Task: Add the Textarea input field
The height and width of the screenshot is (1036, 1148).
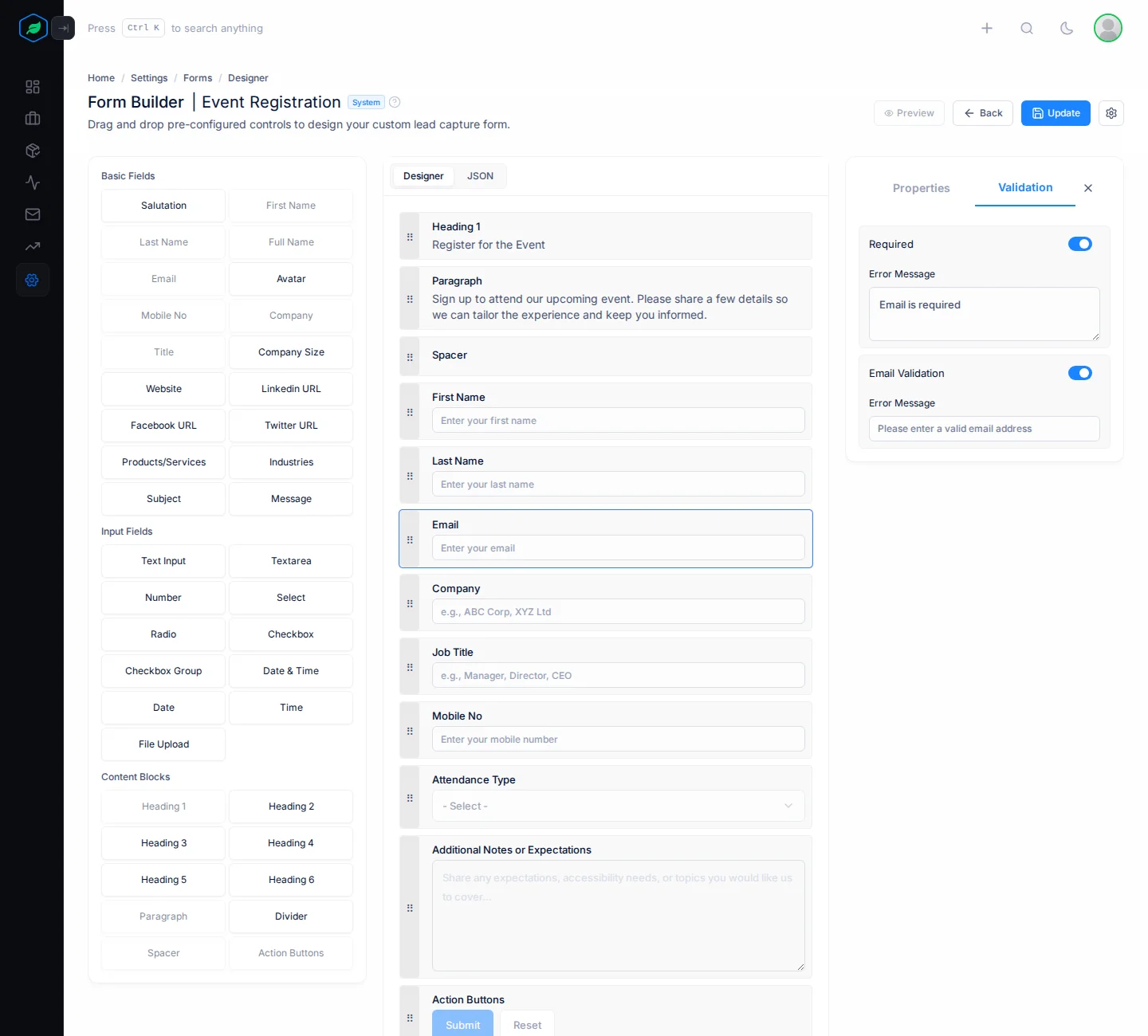Action: pos(291,561)
